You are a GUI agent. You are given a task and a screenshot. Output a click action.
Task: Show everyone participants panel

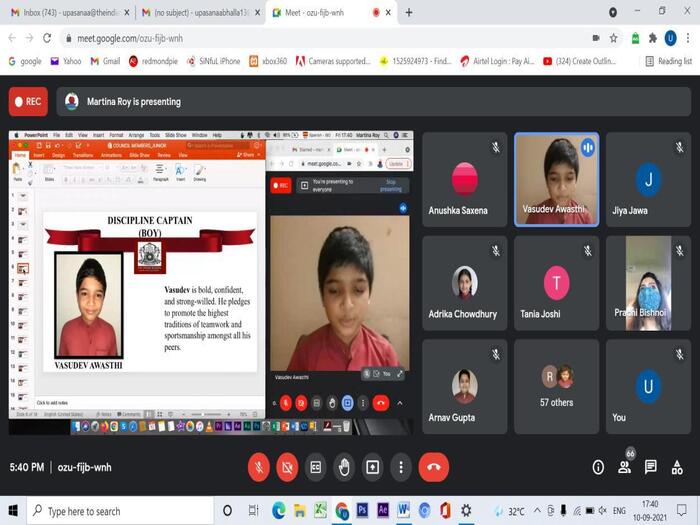(625, 467)
